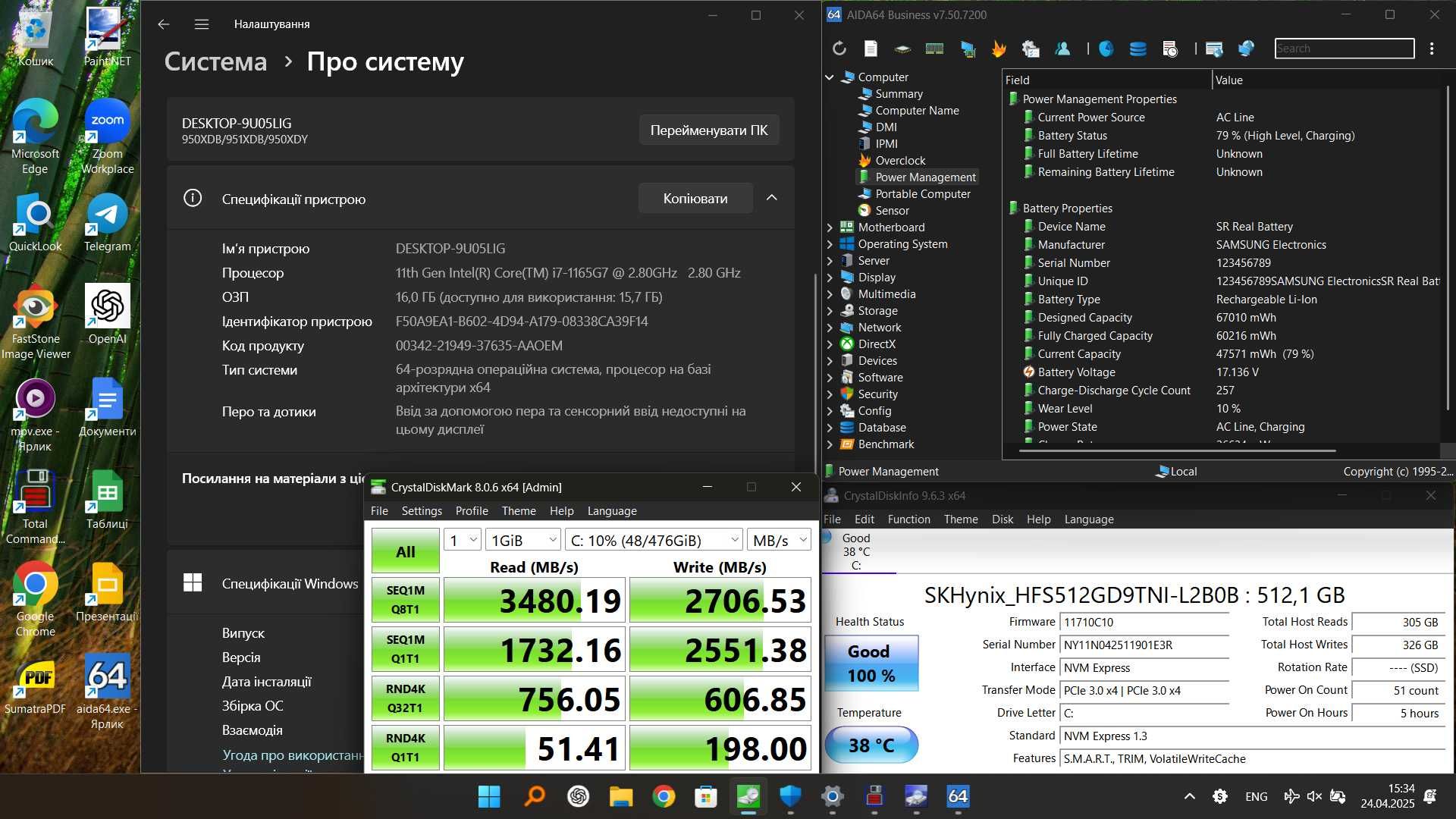This screenshot has width=1456, height=819.
Task: Open CrystalDiskMark Theme menu
Action: coord(519,511)
